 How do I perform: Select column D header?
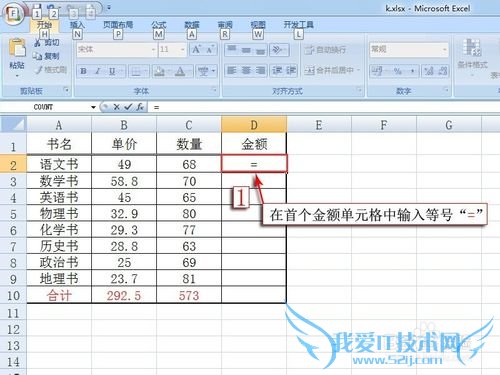254,125
